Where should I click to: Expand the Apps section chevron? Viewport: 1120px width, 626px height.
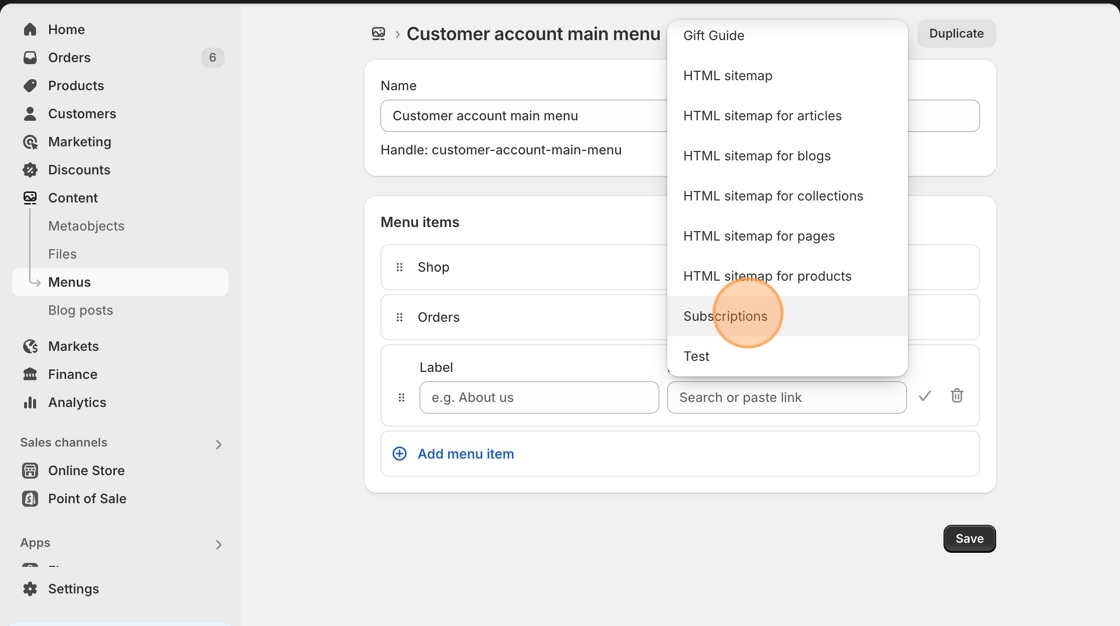tap(218, 544)
